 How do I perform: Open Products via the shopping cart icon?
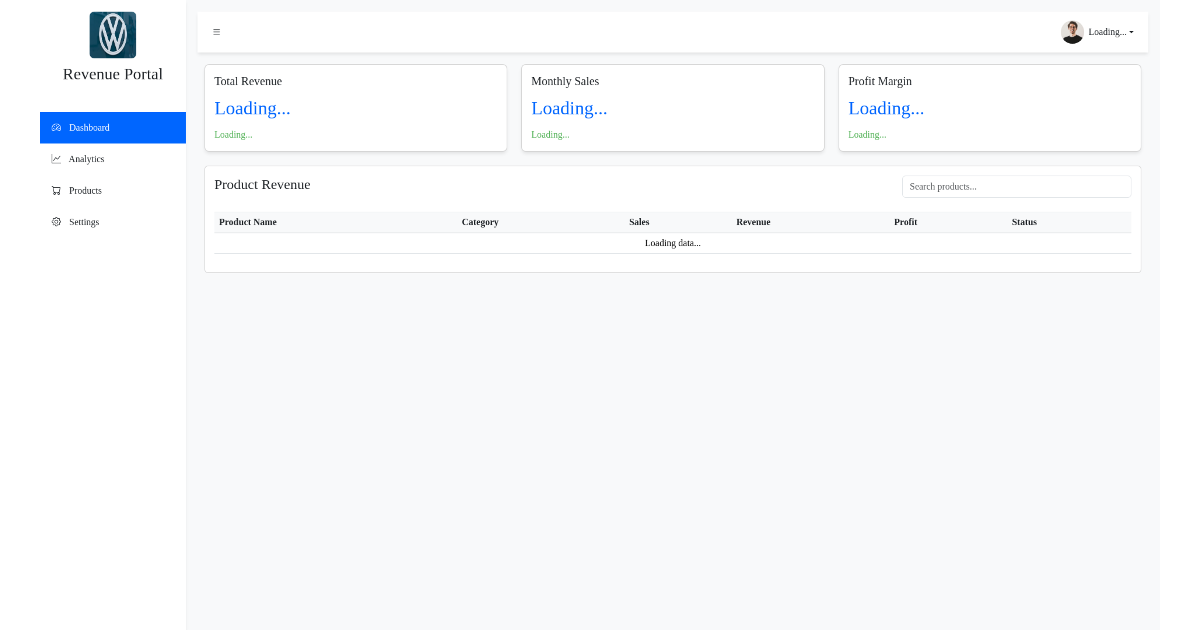tap(56, 190)
